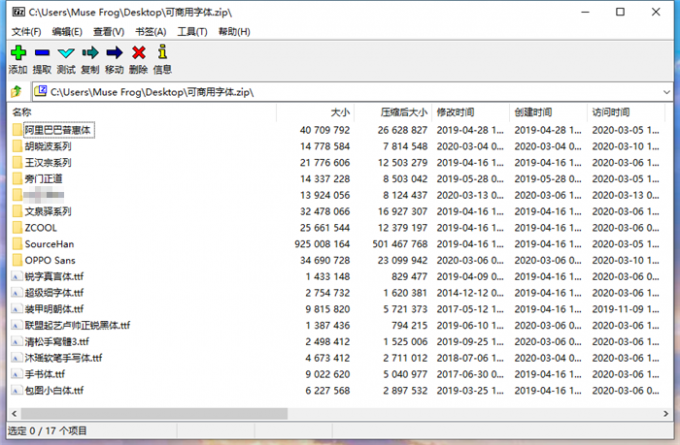This screenshot has width=680, height=445.
Task: Select the folder icon of ZCOOL
Action: [x=17, y=227]
